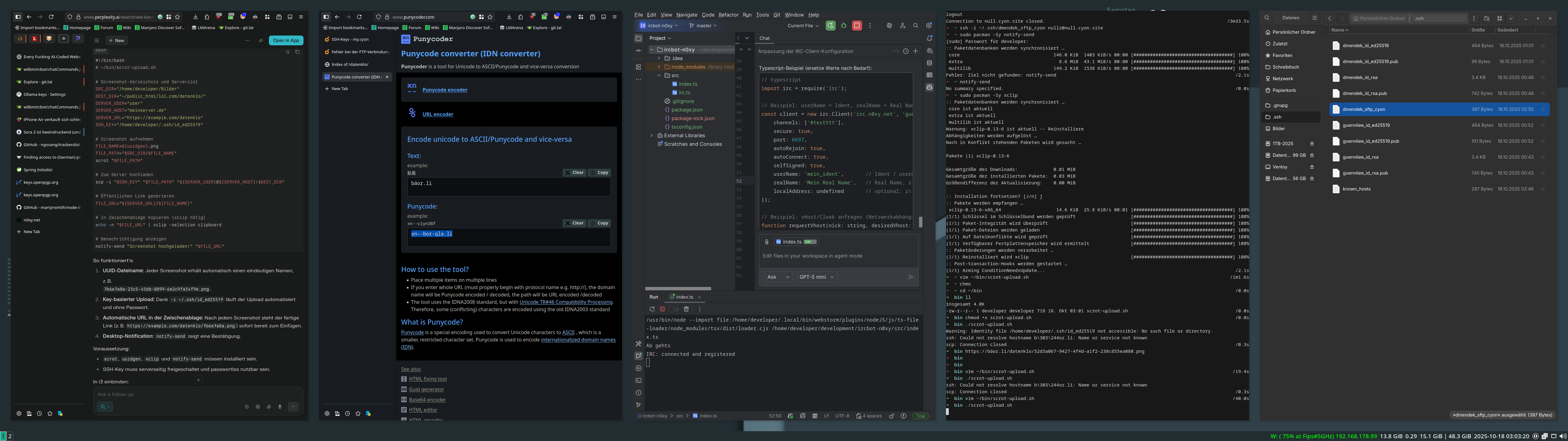The width and height of the screenshot is (1568, 441).
Task: Click the trash icon in Run console toolbar
Action: [x=686, y=309]
